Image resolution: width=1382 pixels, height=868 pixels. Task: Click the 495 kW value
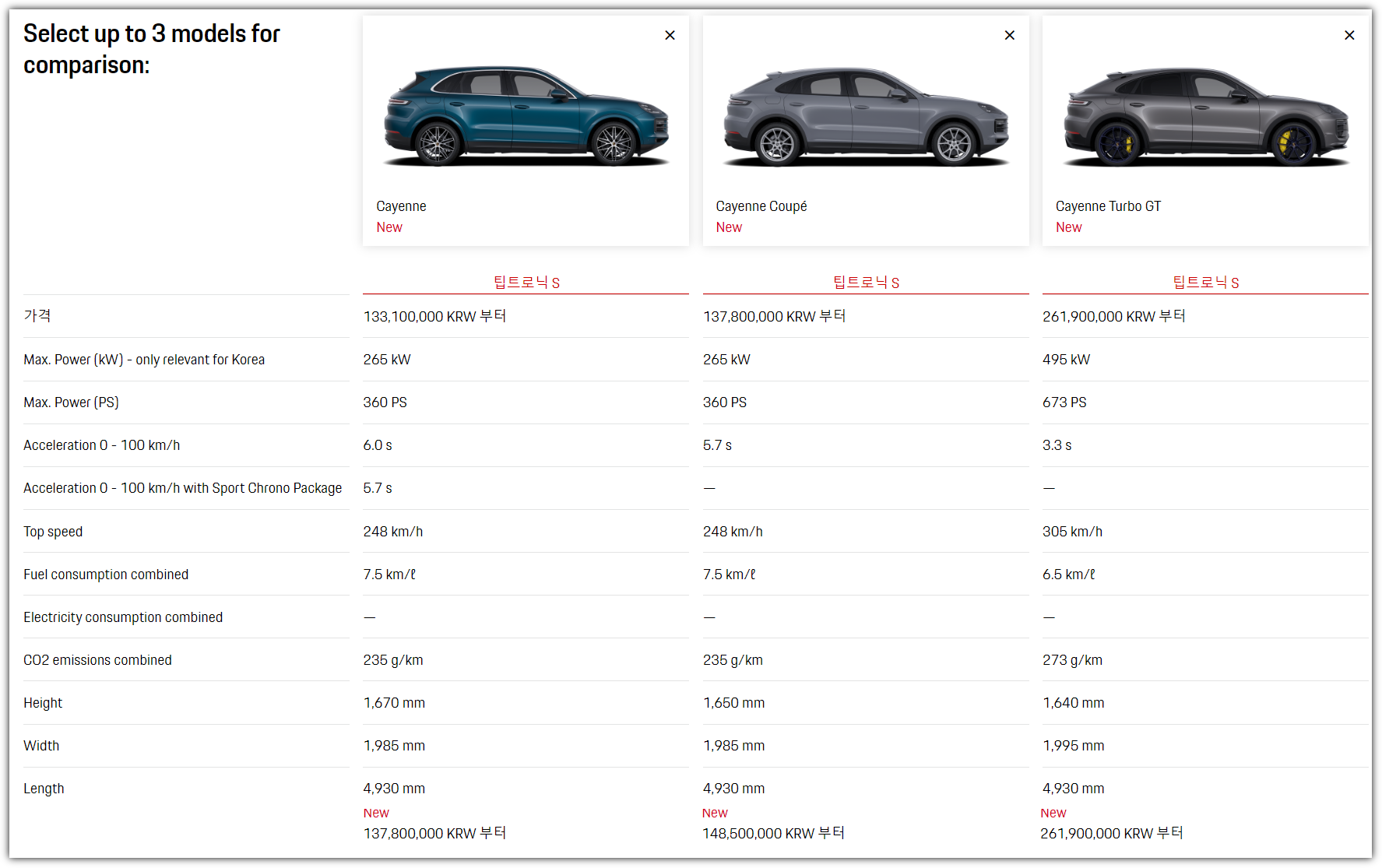pyautogui.click(x=1066, y=360)
